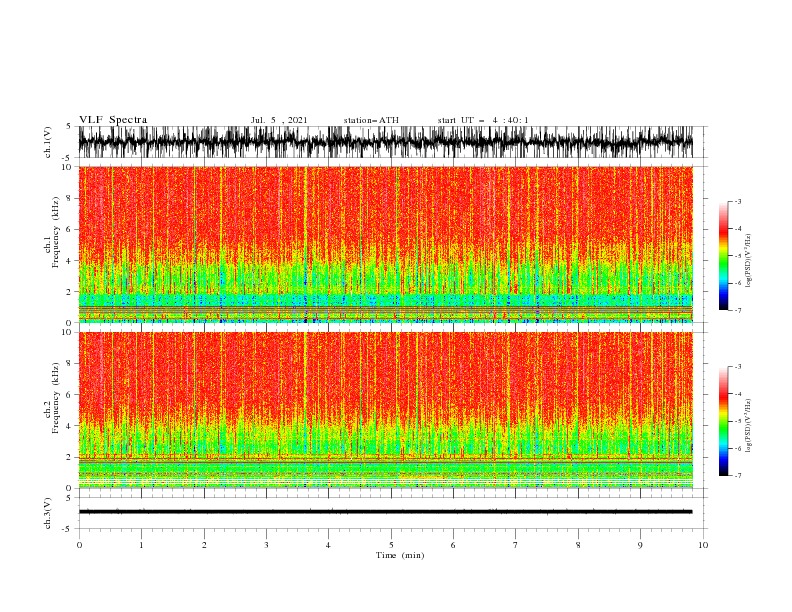792x612 pixels.
Task: Click inside the ch.2 spectrogram panel
Action: pos(385,410)
